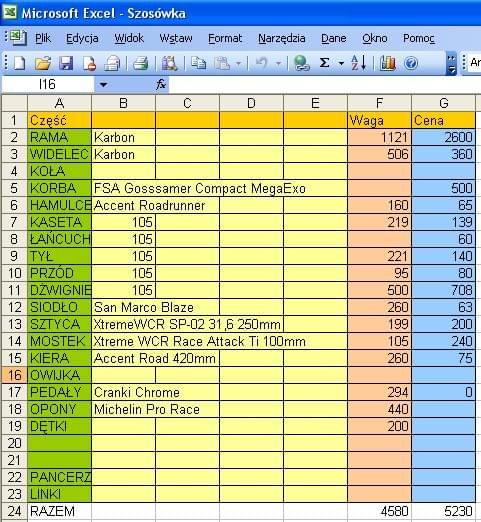Select the column F header

[379, 103]
